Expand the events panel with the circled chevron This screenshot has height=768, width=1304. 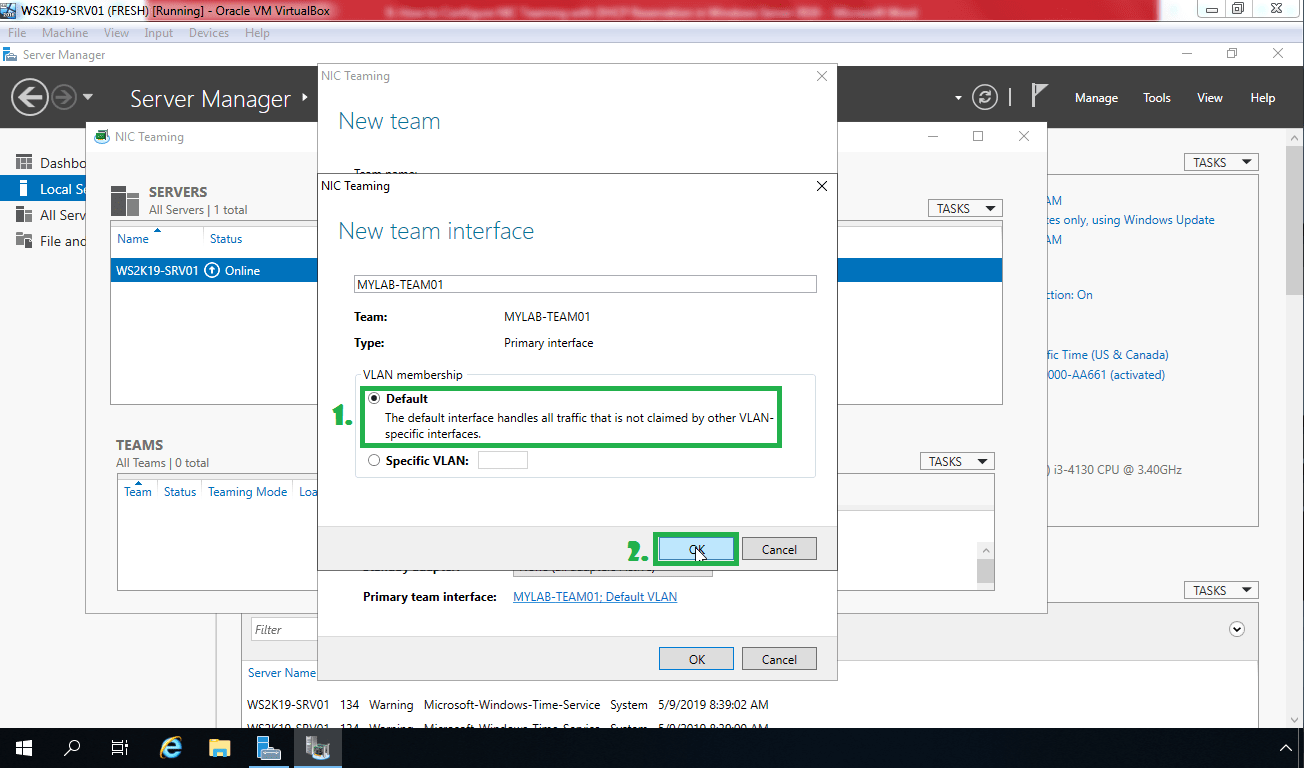1237,629
